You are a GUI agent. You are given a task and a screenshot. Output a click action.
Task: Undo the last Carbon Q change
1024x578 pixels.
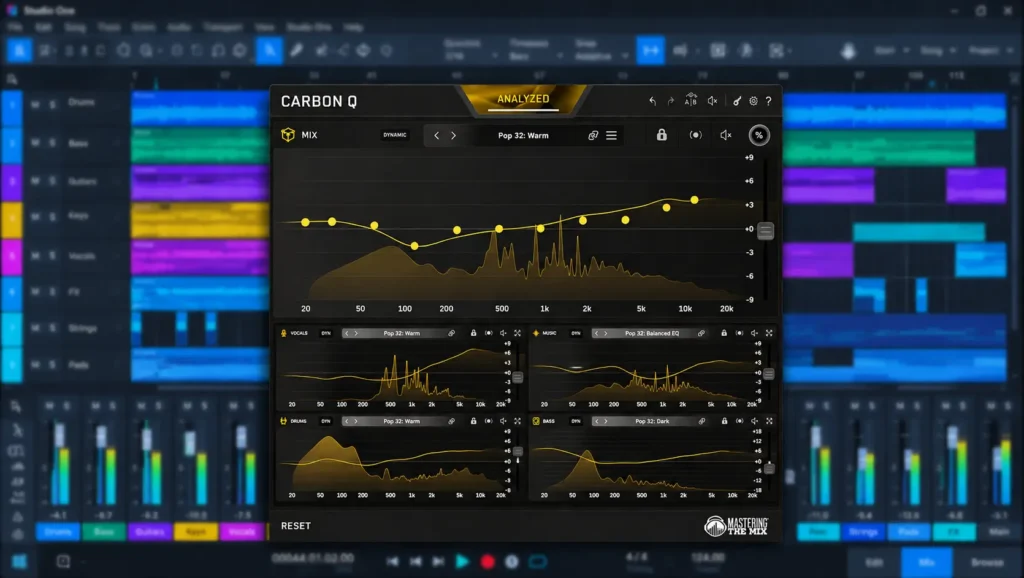tap(652, 101)
